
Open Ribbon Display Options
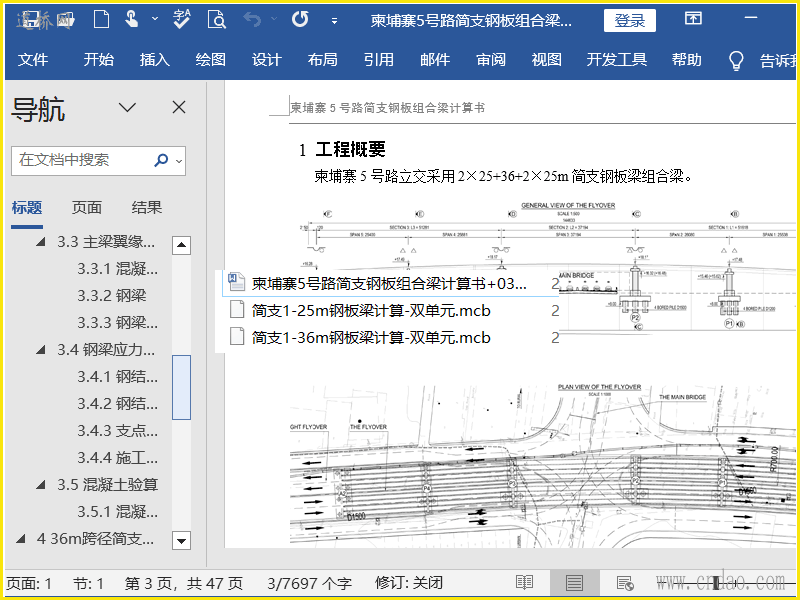point(693,19)
